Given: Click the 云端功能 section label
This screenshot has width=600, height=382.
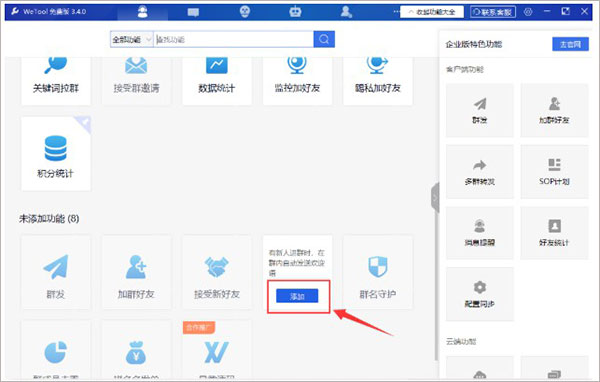Looking at the screenshot, I should point(461,341).
